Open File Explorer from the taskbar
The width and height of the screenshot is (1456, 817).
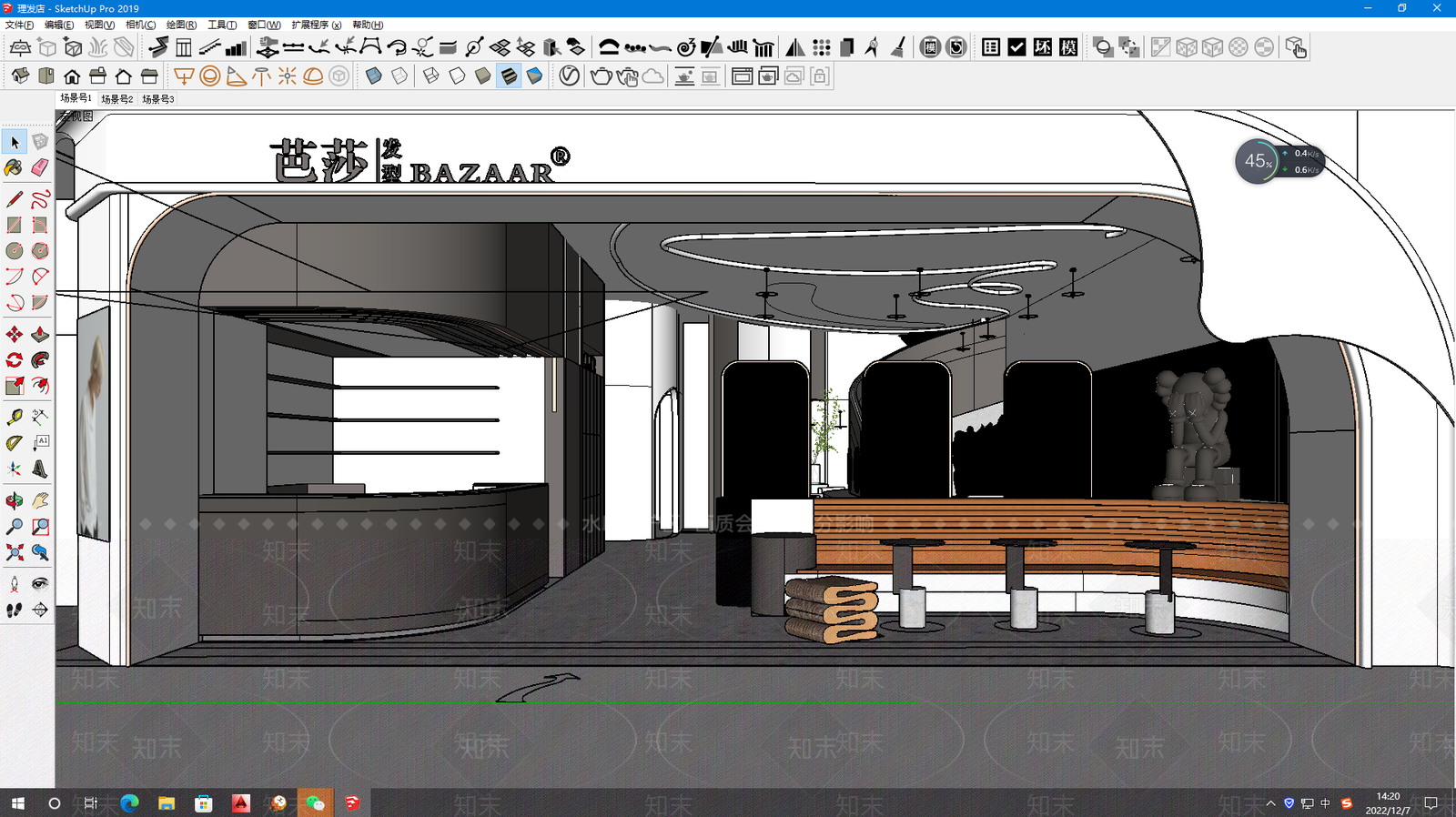[167, 803]
